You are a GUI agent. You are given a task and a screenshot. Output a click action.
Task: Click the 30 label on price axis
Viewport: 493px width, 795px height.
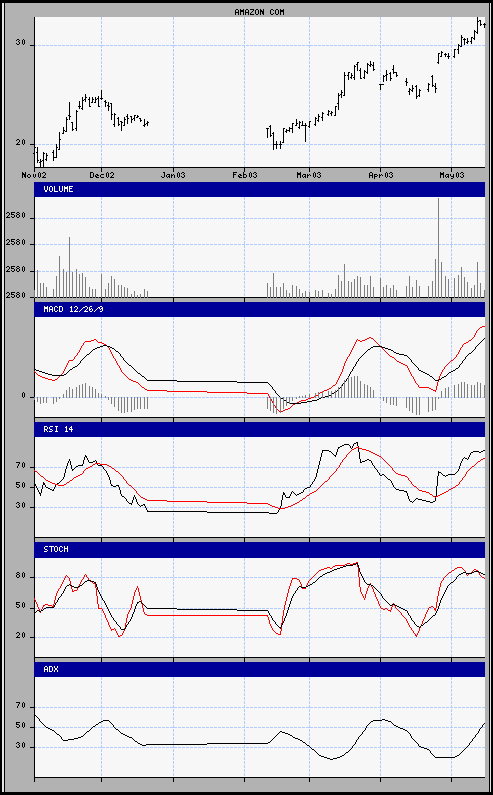tap(20, 45)
